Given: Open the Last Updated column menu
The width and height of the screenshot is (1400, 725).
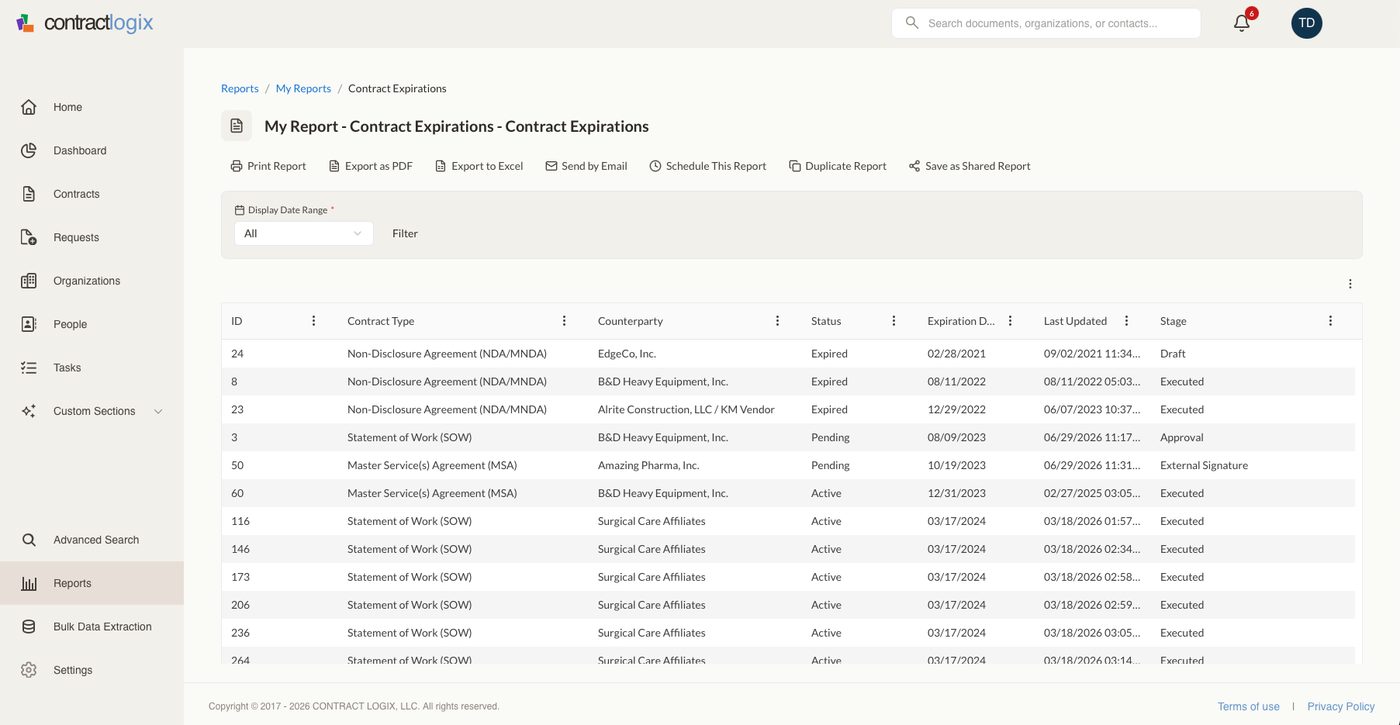Looking at the screenshot, I should tap(1126, 321).
